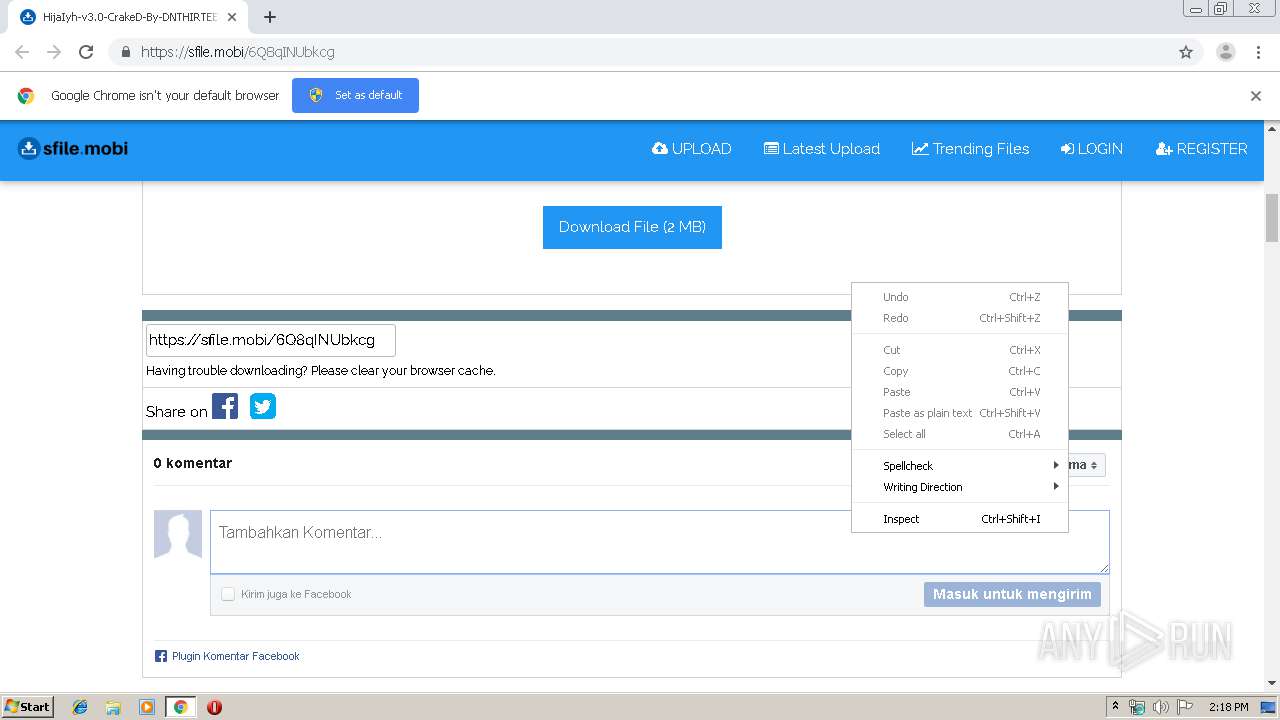
Task: Expand Spellcheck submenu
Action: pos(960,466)
